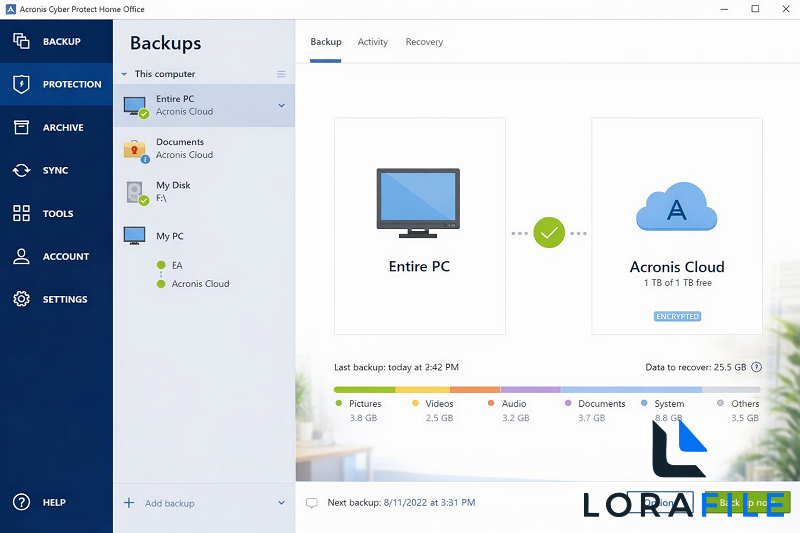Click the 'This computer' group label
This screenshot has width=800, height=533.
(165, 74)
